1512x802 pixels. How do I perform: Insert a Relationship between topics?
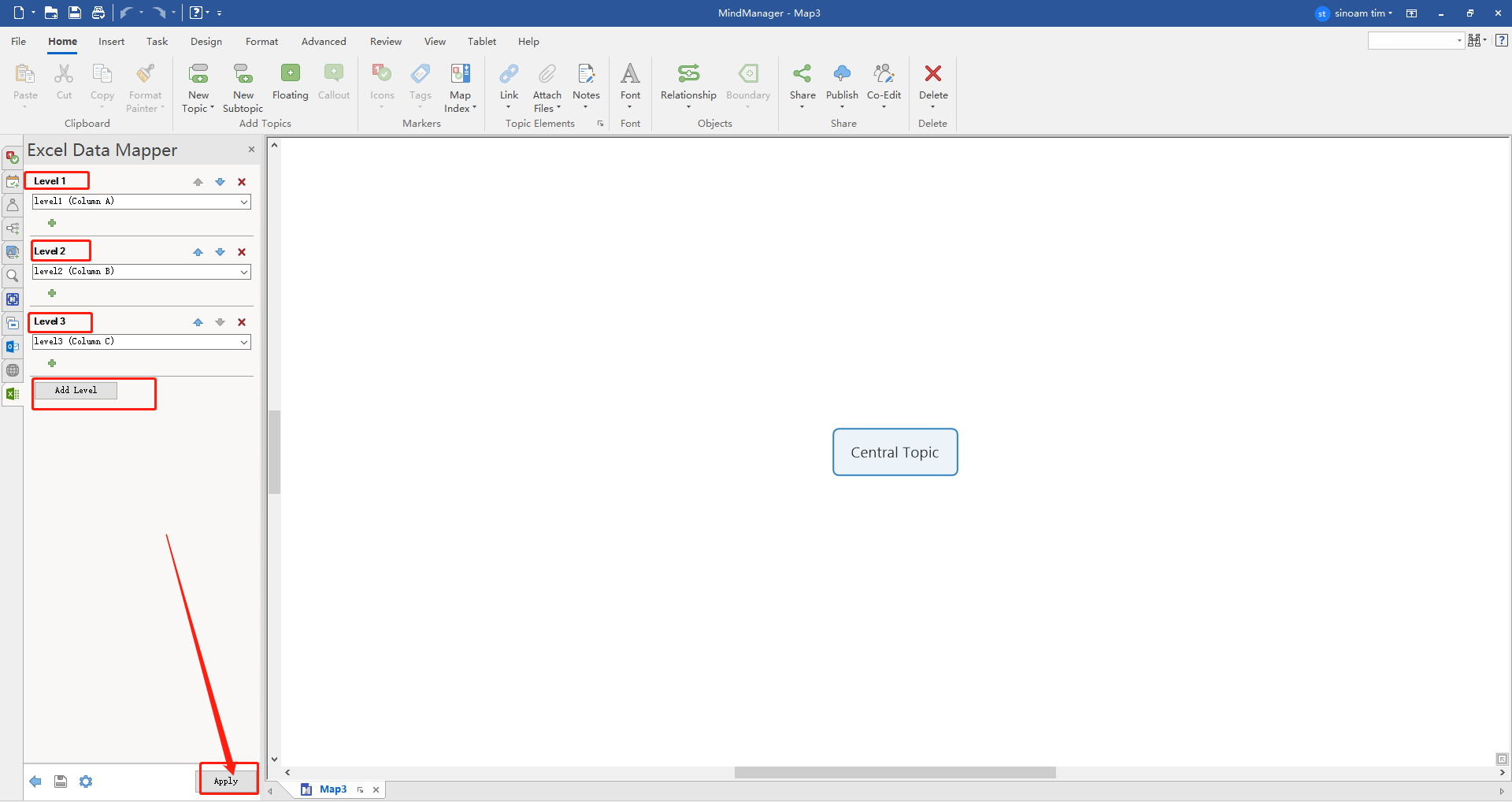pyautogui.click(x=687, y=87)
